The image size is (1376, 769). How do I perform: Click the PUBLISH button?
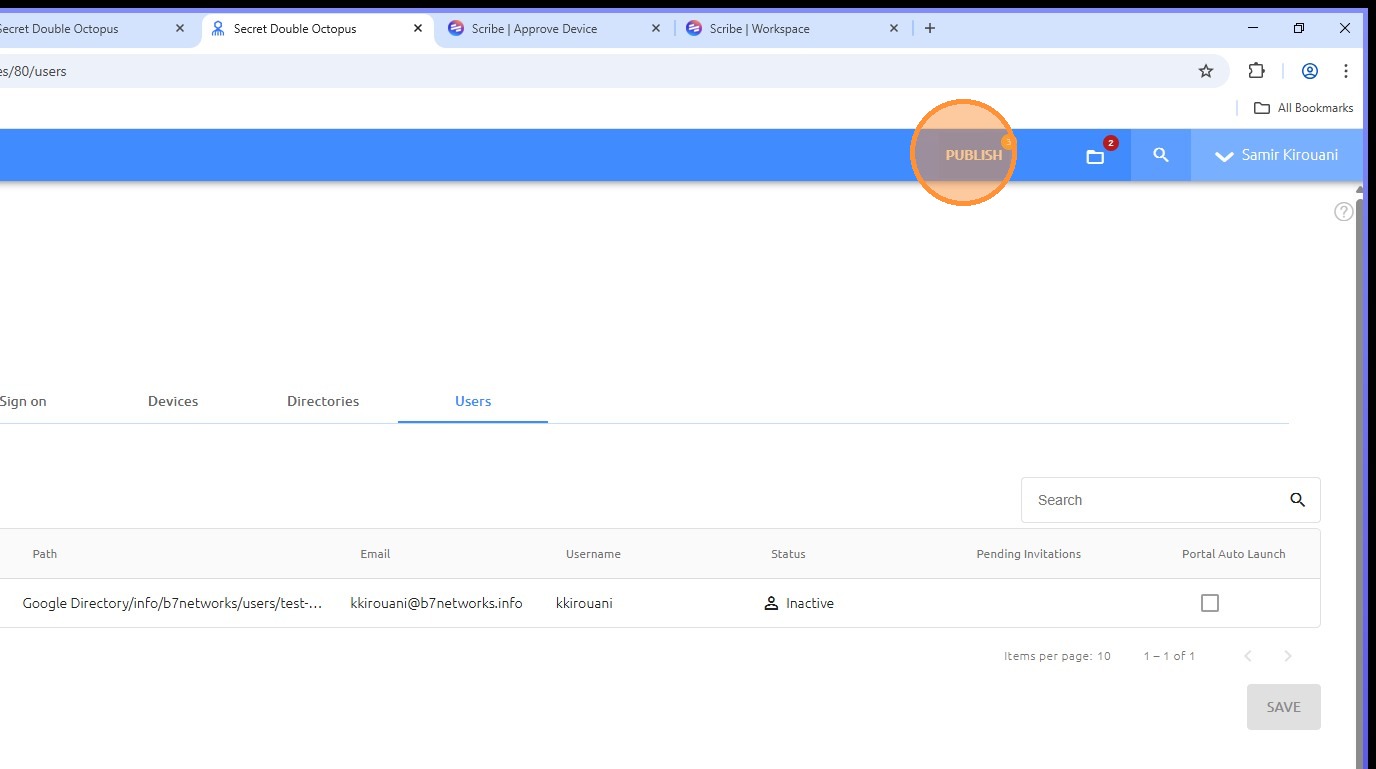point(974,155)
